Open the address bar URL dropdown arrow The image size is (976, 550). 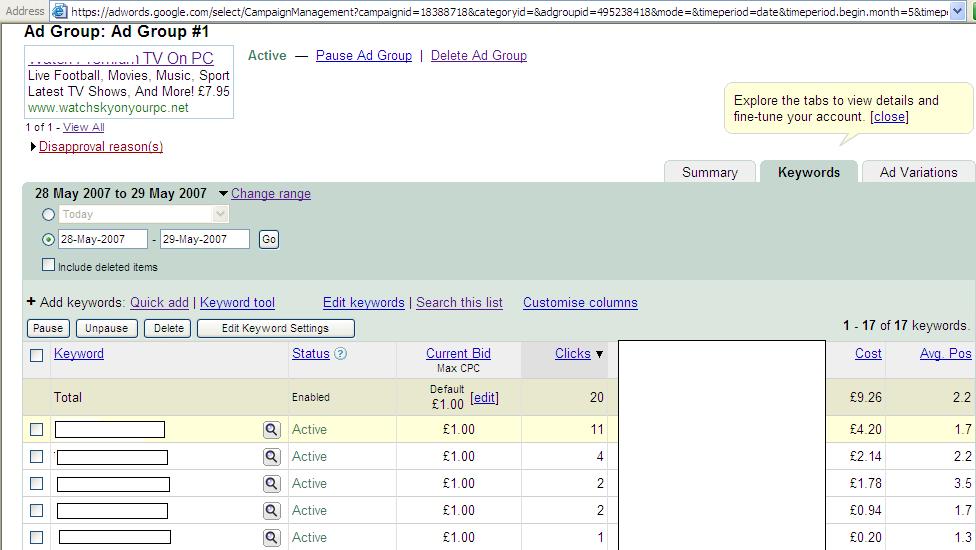[957, 11]
